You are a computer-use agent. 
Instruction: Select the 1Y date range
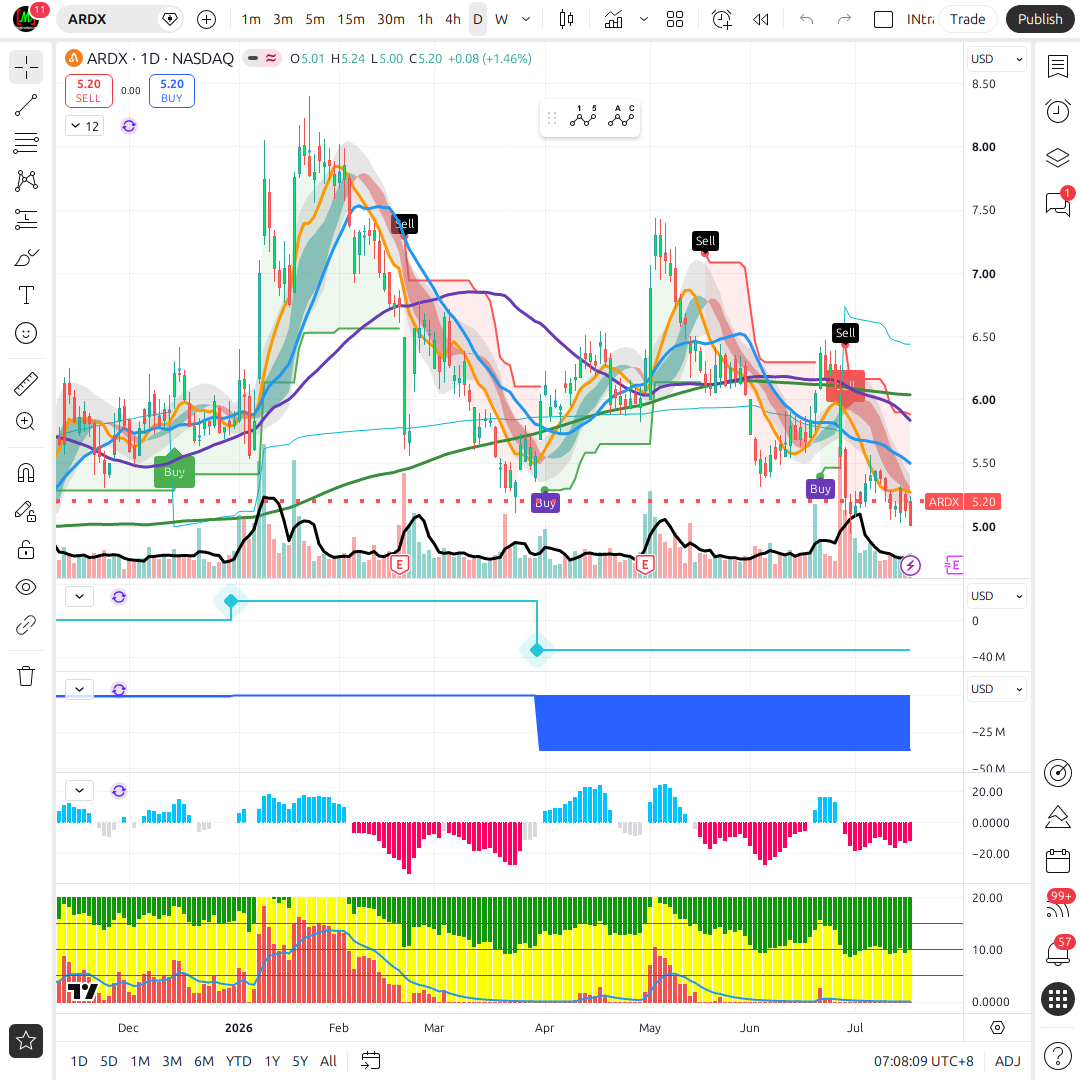click(x=272, y=1061)
